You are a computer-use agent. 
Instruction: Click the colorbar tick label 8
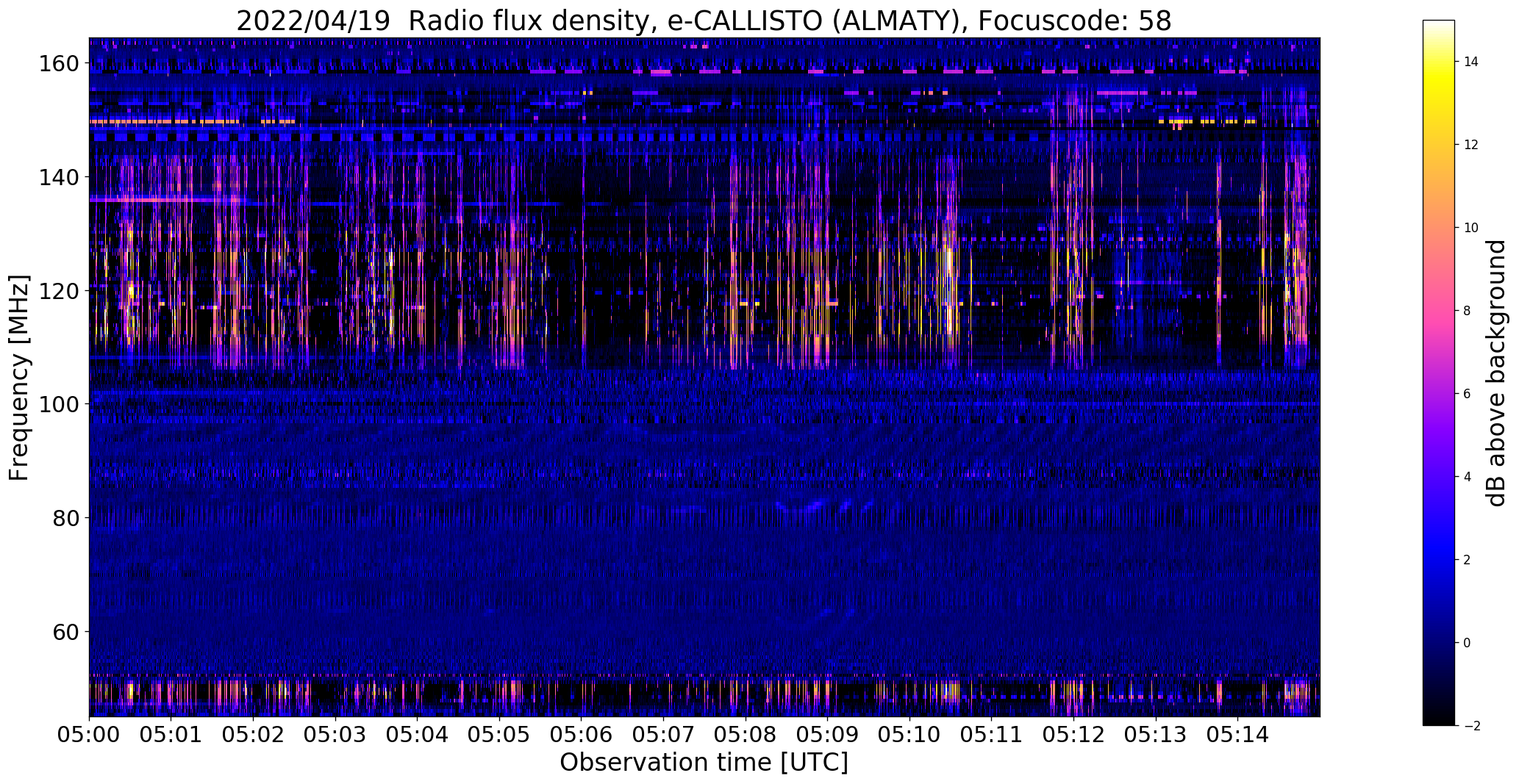pos(1468,311)
